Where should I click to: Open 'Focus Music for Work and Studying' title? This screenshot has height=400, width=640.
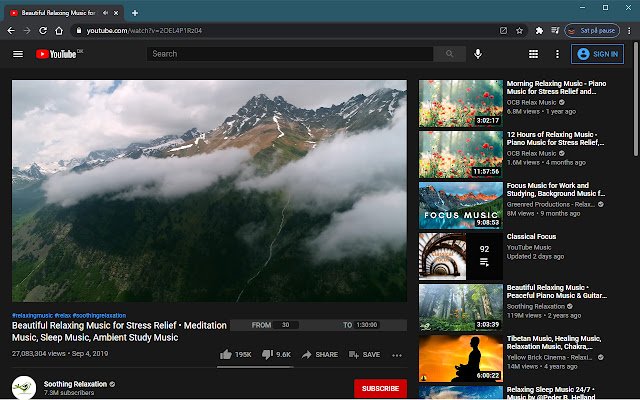[x=556, y=189]
